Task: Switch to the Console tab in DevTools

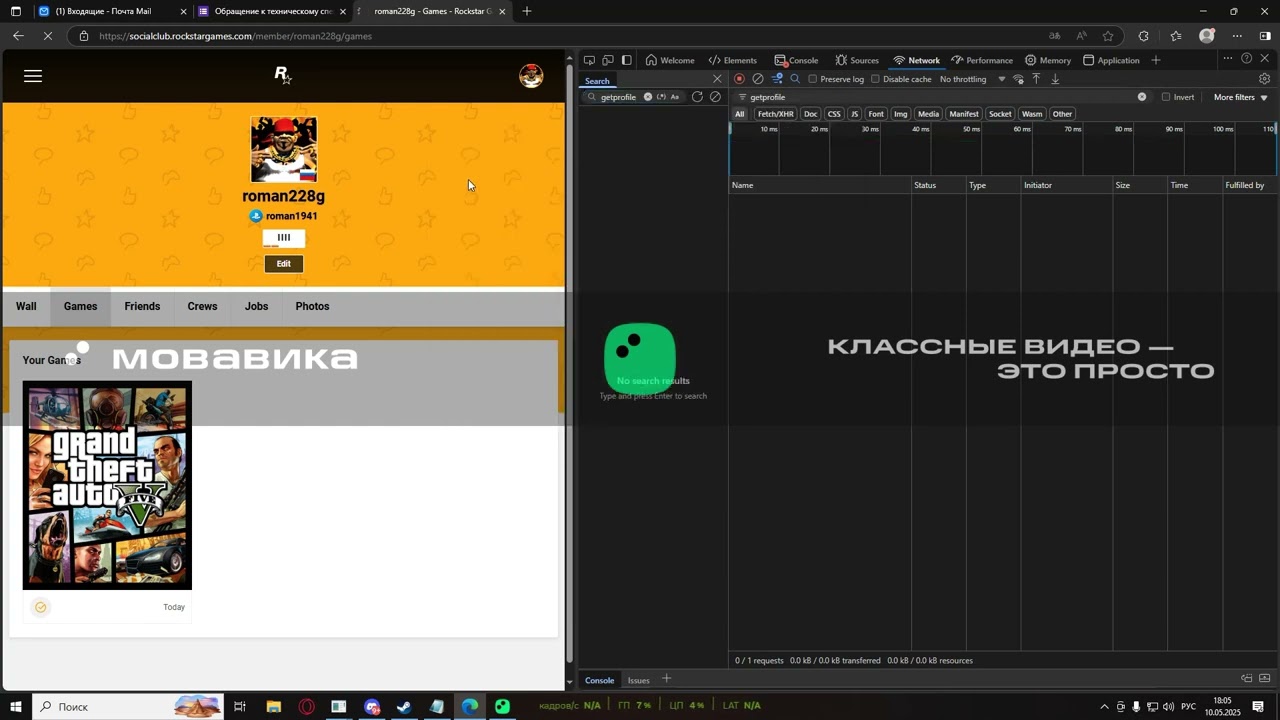Action: coord(796,60)
